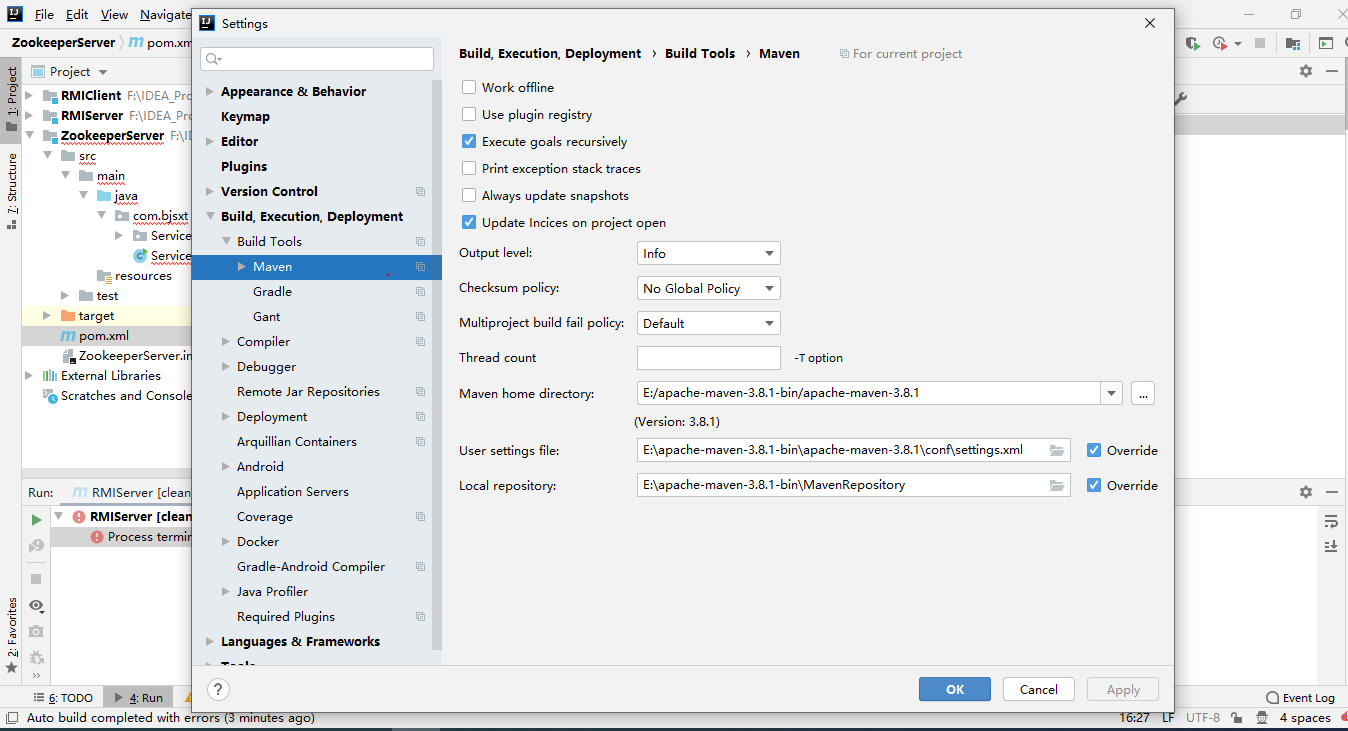Open the Edit menu

point(77,15)
